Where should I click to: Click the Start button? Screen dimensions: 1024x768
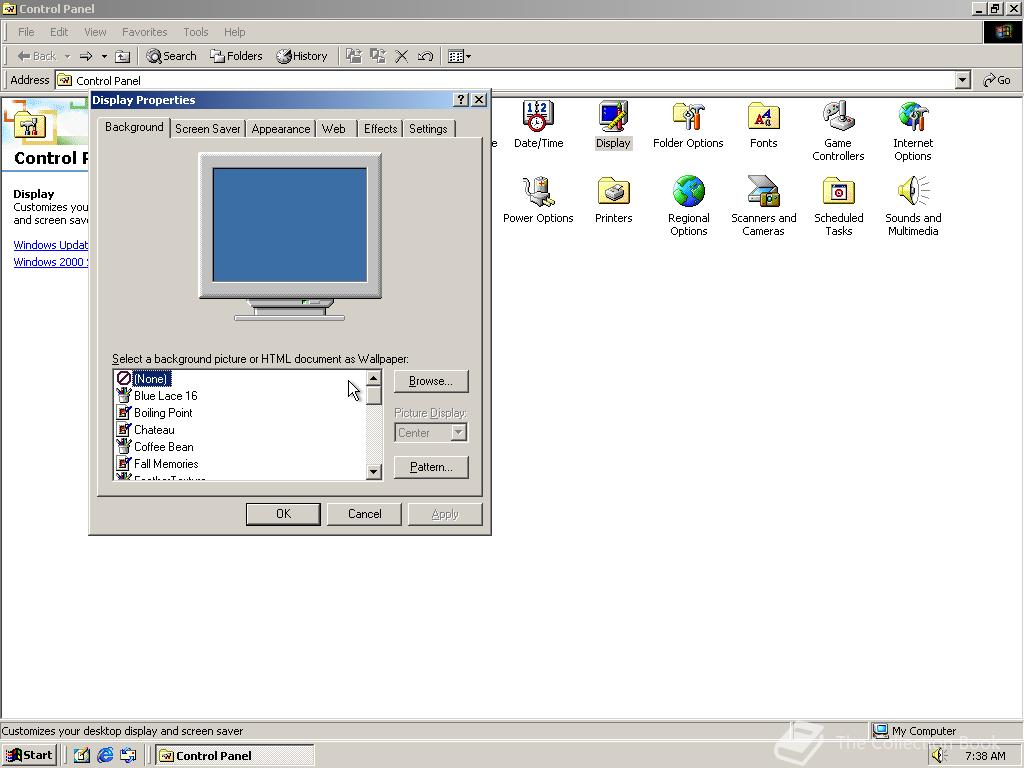(29, 755)
